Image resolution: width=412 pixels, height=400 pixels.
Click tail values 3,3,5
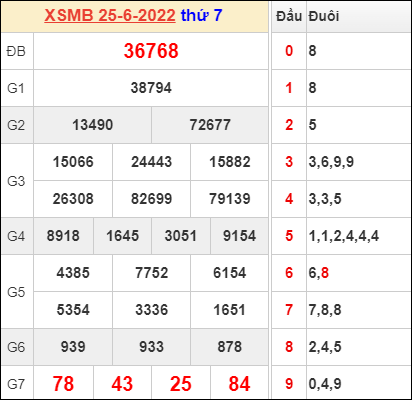pos(325,199)
